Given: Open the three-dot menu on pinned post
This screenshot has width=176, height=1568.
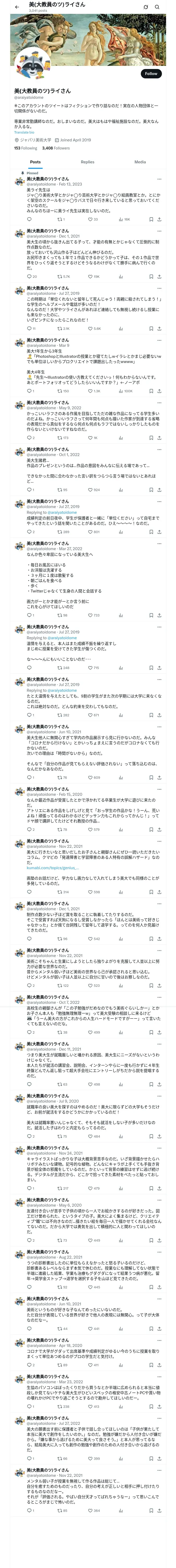Looking at the screenshot, I should pos(159,179).
